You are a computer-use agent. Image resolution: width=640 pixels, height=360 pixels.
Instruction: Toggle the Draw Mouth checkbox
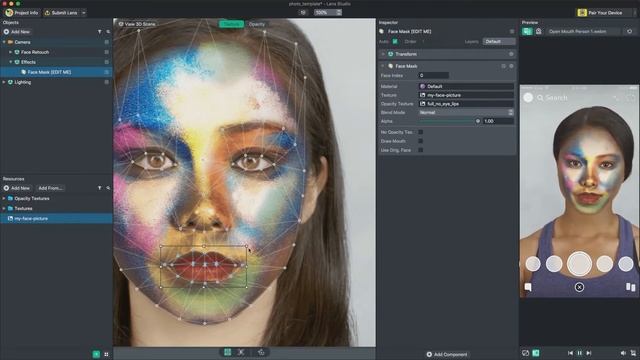(420, 141)
